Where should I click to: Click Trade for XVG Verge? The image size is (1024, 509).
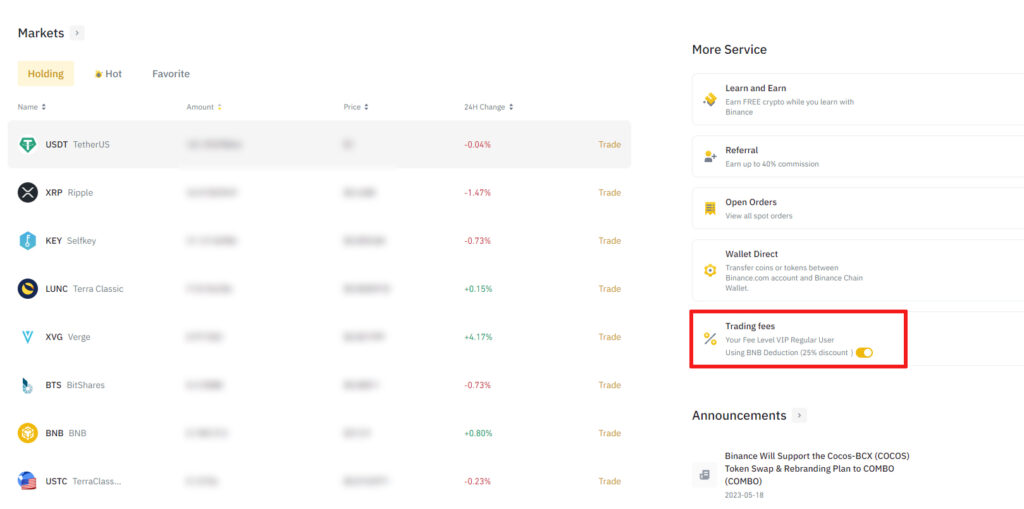tap(609, 337)
